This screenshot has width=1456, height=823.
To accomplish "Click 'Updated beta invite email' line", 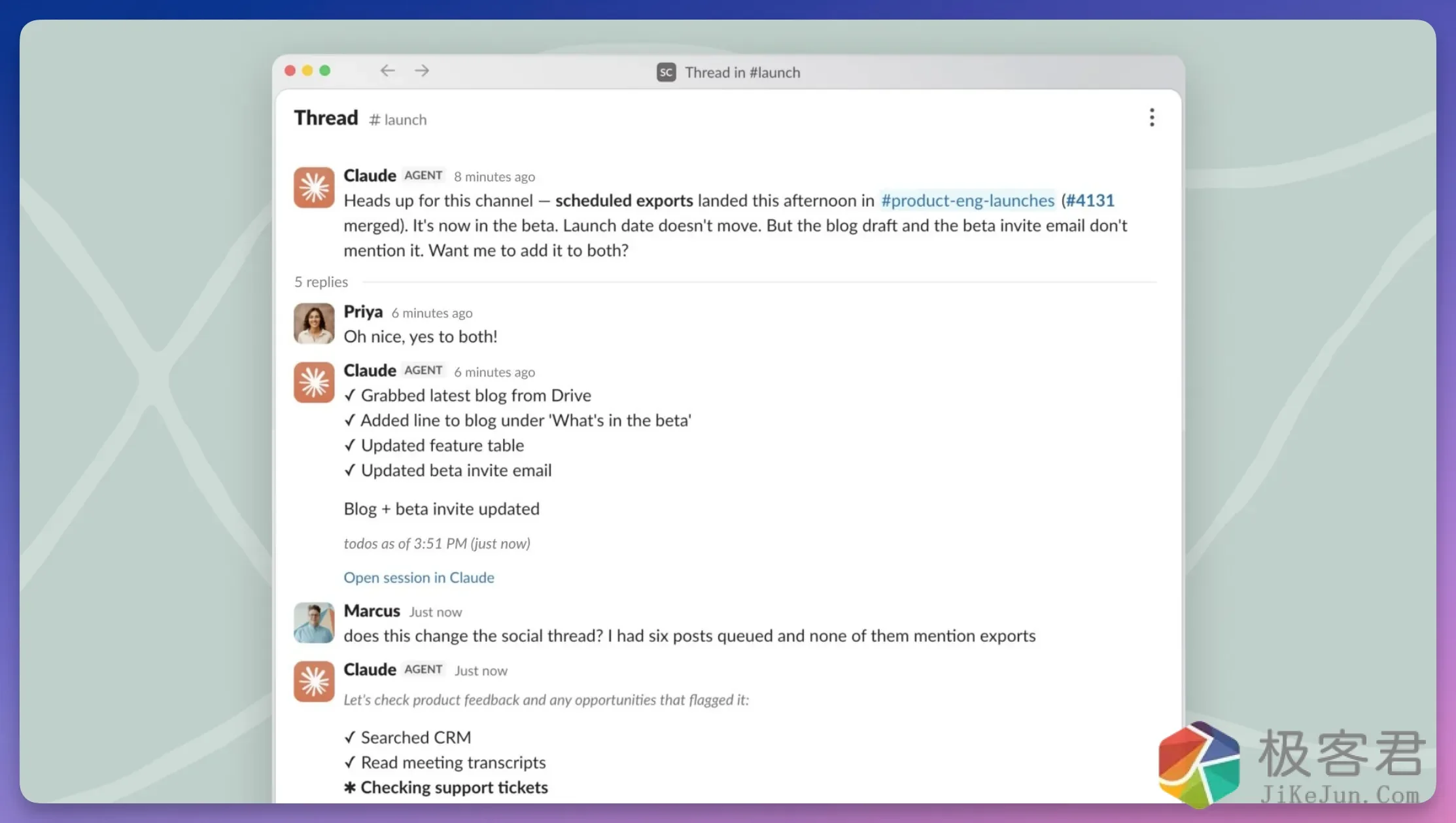I will tap(448, 470).
